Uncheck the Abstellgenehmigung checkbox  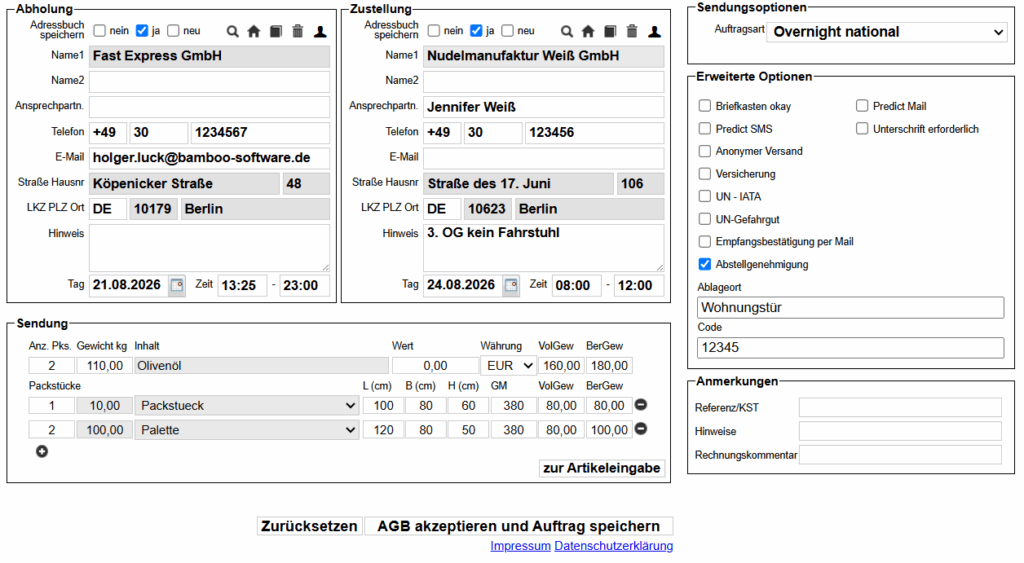click(705, 264)
